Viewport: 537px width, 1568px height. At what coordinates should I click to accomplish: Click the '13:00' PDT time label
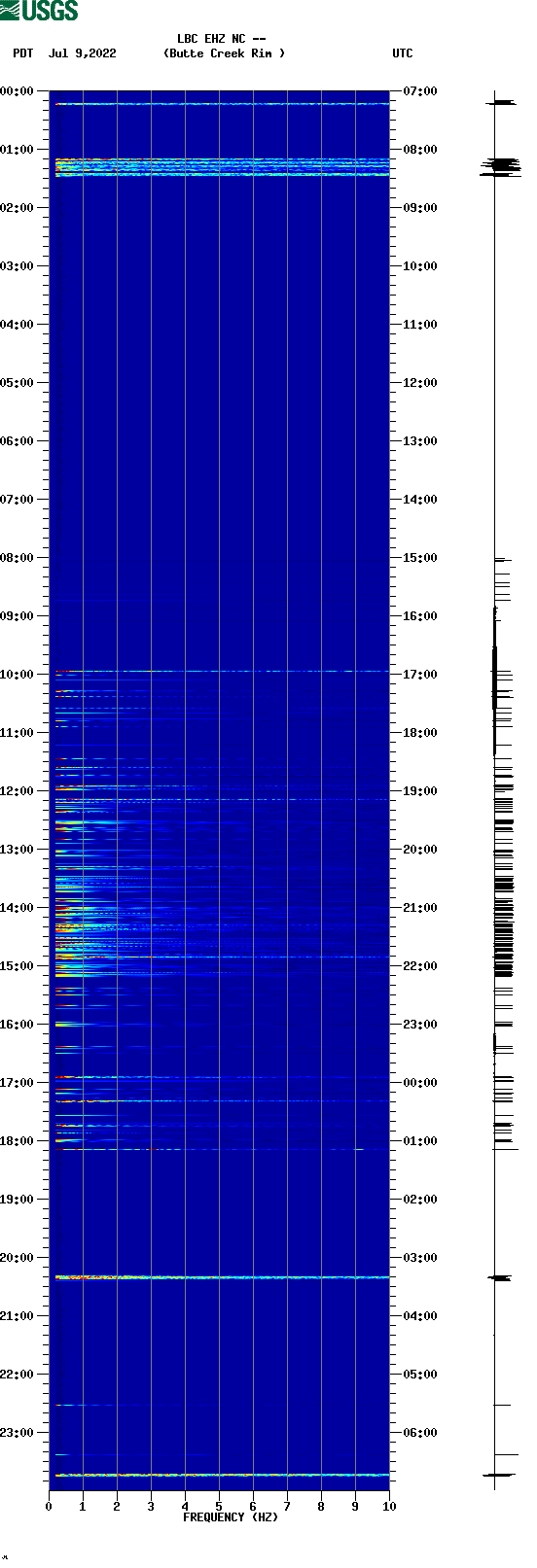(x=18, y=850)
